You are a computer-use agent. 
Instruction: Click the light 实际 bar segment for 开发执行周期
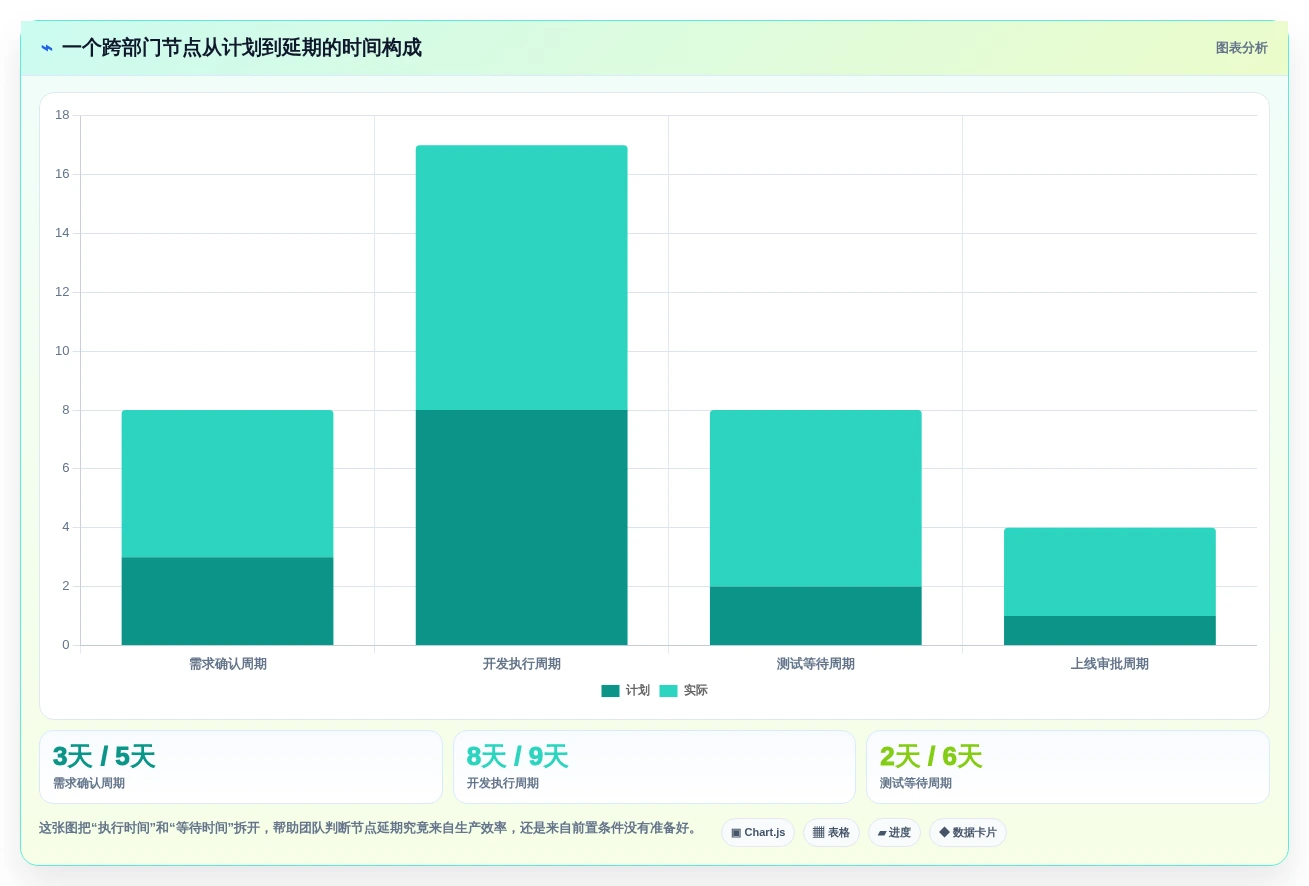click(521, 278)
